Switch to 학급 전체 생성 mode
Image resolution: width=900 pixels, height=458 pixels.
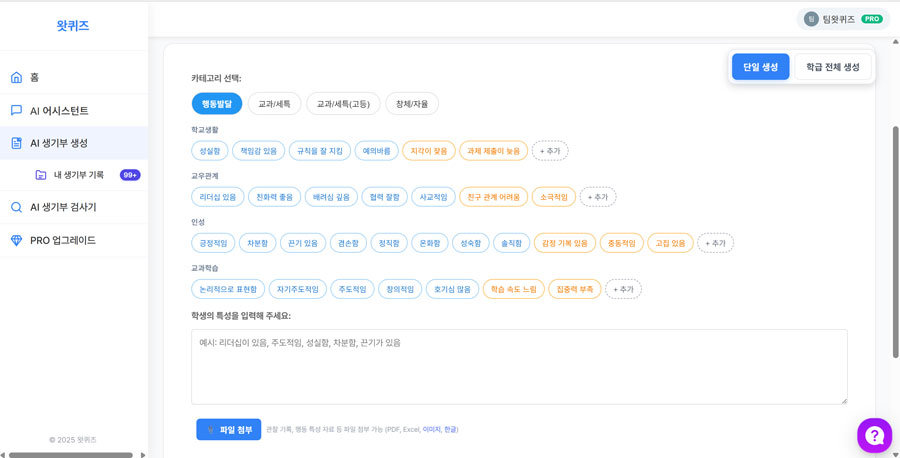click(x=832, y=67)
